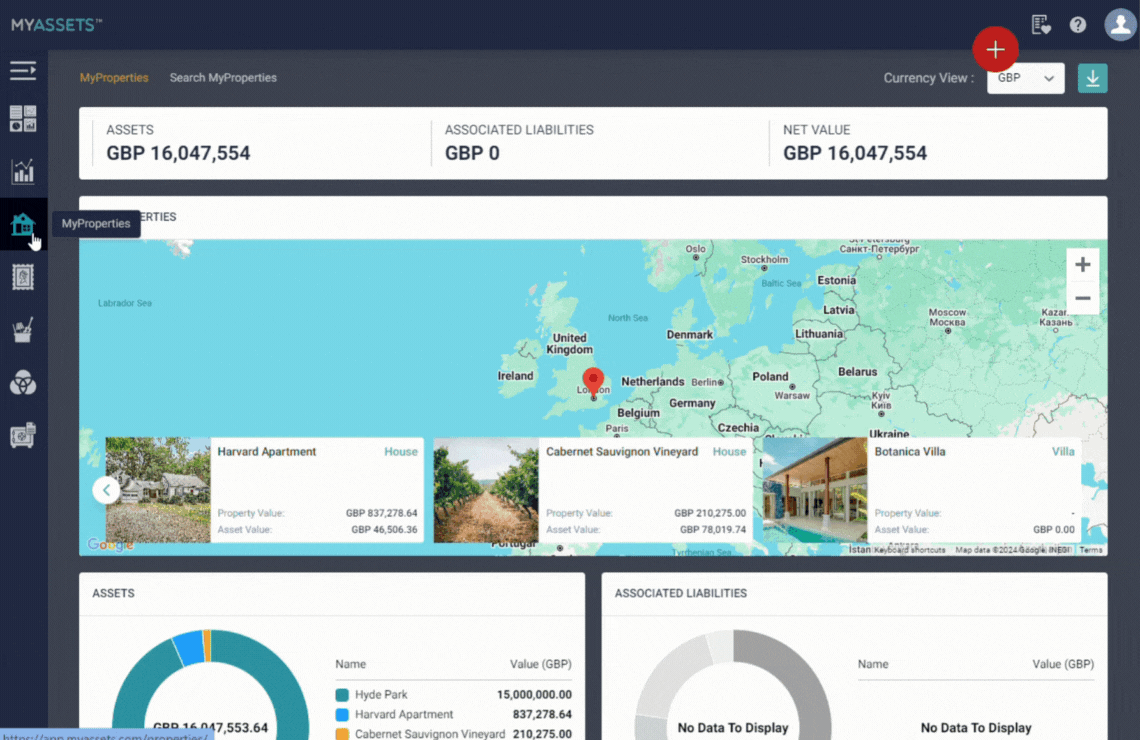Open the stamp collectibles sidebar icon
The height and width of the screenshot is (740, 1140).
pos(23,277)
